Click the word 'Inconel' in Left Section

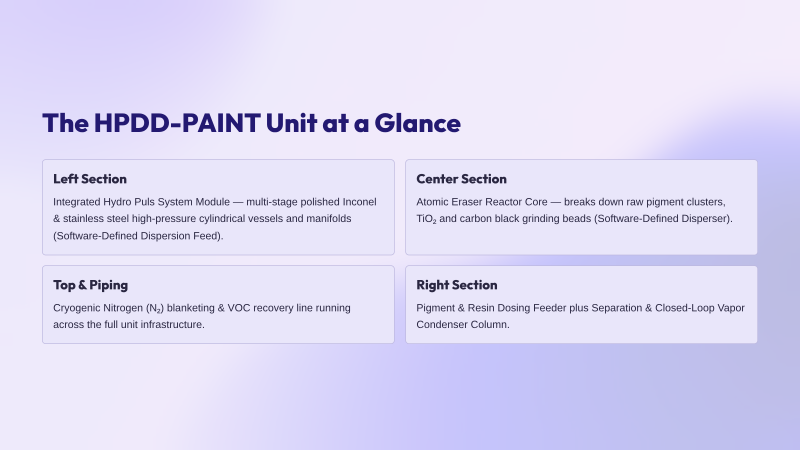(359, 202)
